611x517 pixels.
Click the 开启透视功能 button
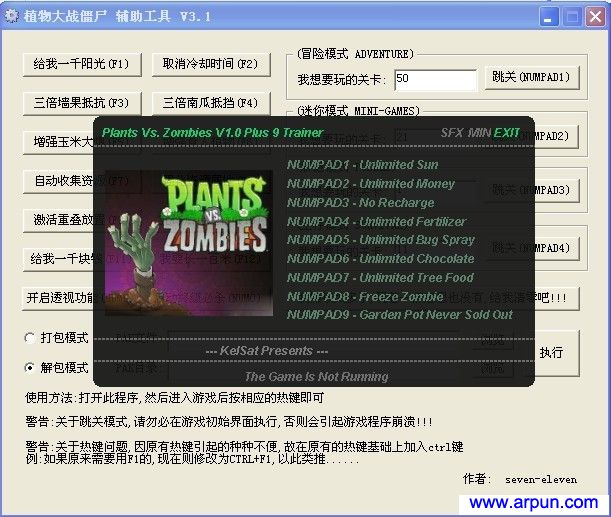pyautogui.click(x=58, y=298)
